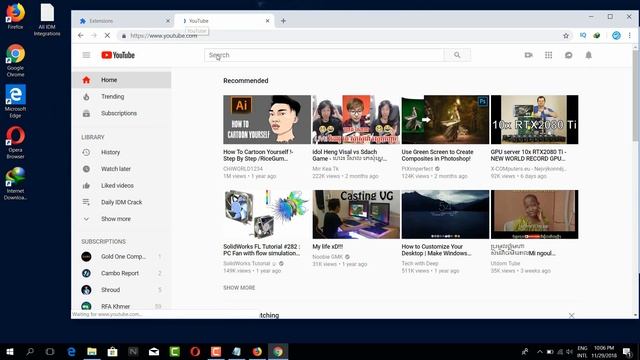Open Gold One Comp... subscription channel
This screenshot has width=640, height=360.
(x=122, y=257)
